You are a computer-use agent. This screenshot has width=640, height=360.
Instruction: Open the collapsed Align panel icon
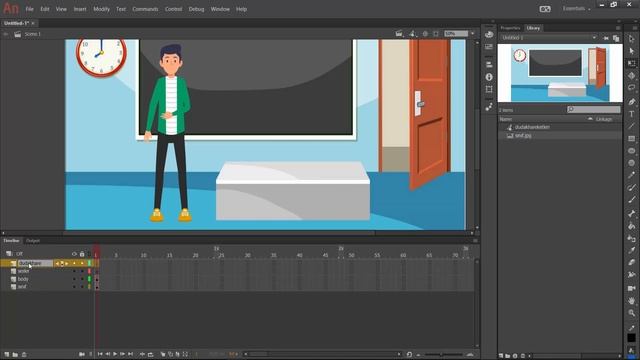pyautogui.click(x=489, y=64)
